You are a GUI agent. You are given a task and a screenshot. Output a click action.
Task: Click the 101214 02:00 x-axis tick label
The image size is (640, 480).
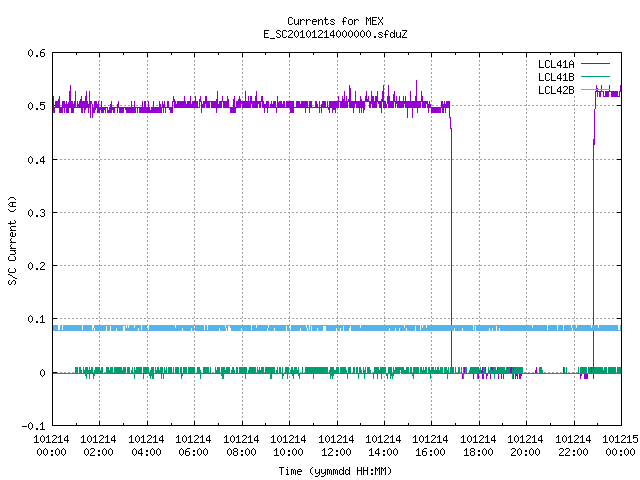click(x=98, y=445)
